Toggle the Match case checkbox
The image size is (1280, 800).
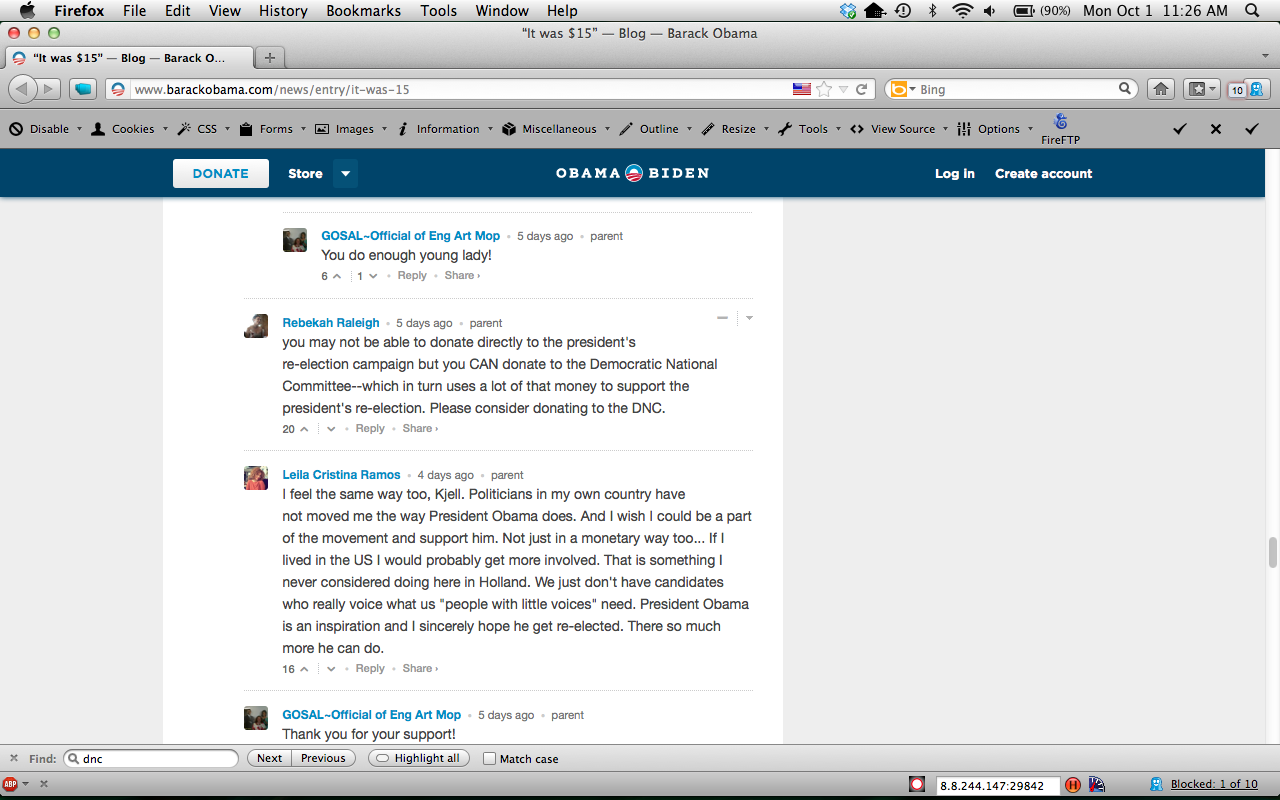click(x=489, y=759)
